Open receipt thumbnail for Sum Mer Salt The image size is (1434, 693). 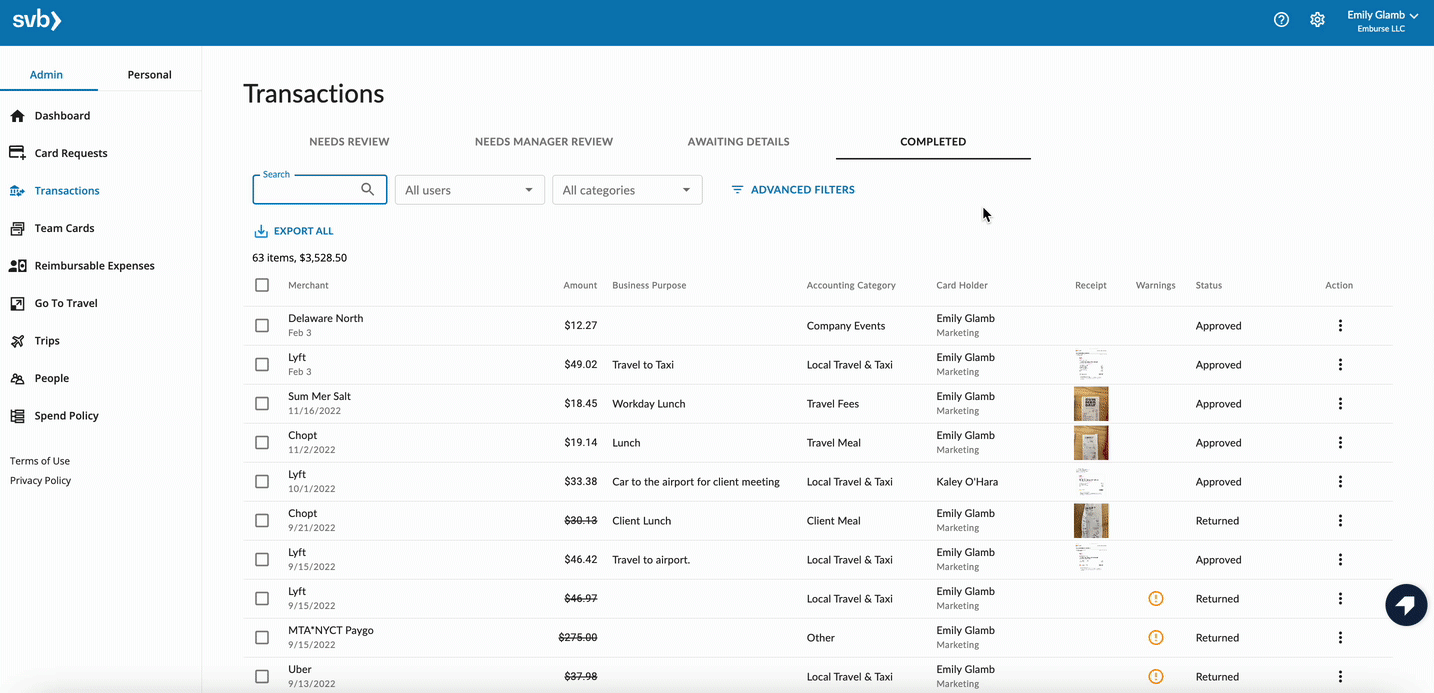click(x=1091, y=404)
